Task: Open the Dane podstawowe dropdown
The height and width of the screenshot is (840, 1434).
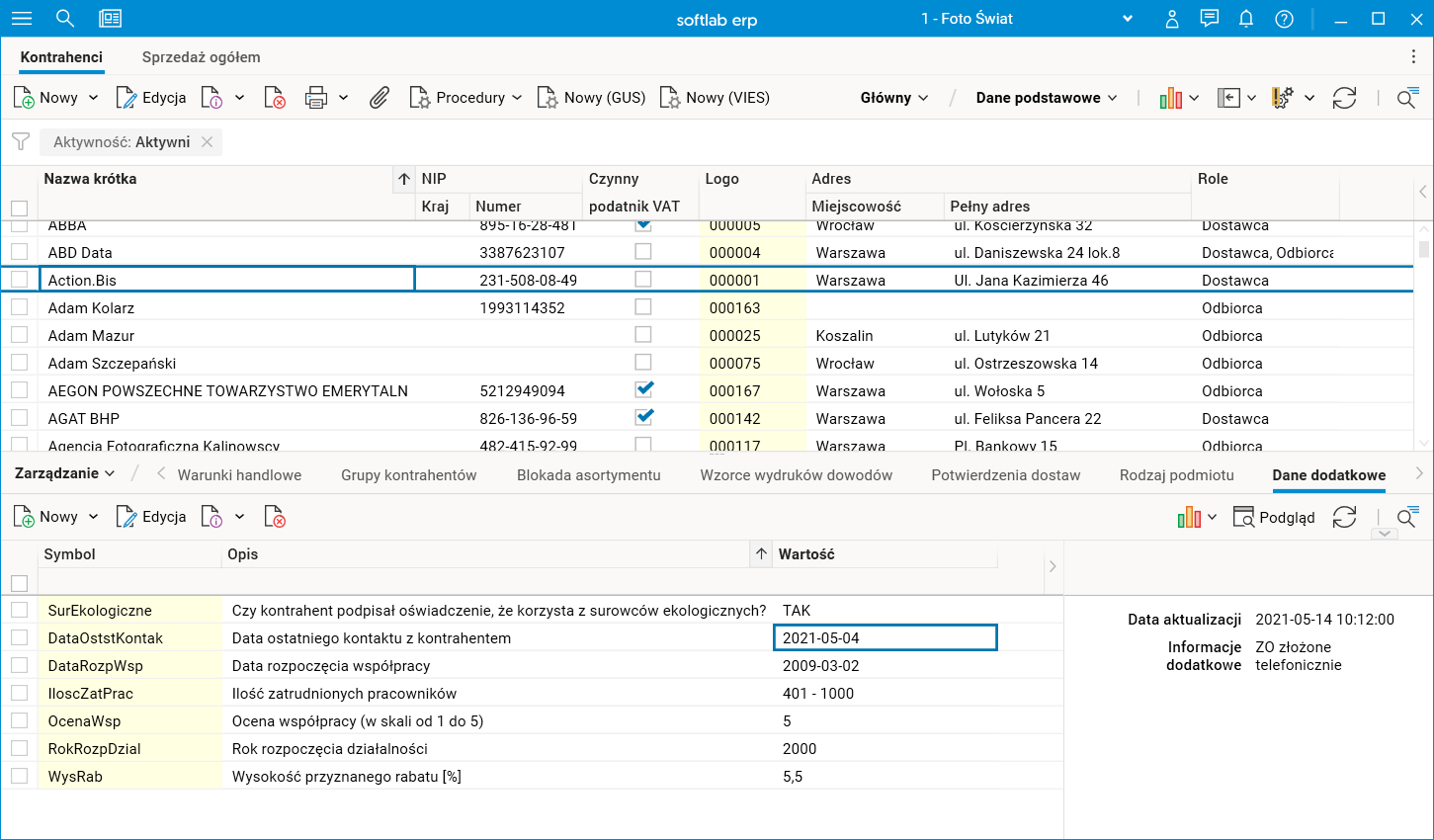Action: pyautogui.click(x=1046, y=98)
